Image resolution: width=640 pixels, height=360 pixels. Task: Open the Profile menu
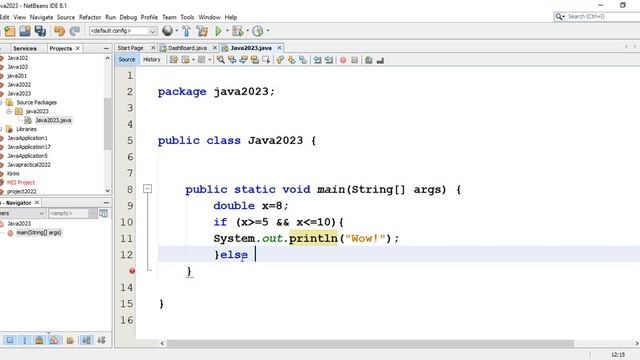pos(149,17)
